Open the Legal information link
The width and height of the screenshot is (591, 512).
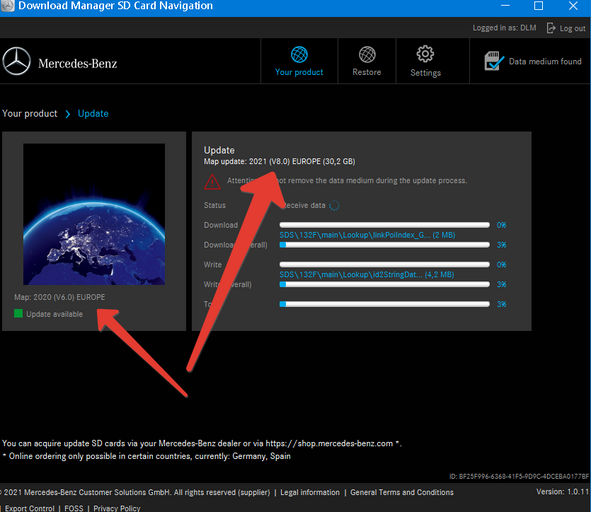[x=310, y=492]
